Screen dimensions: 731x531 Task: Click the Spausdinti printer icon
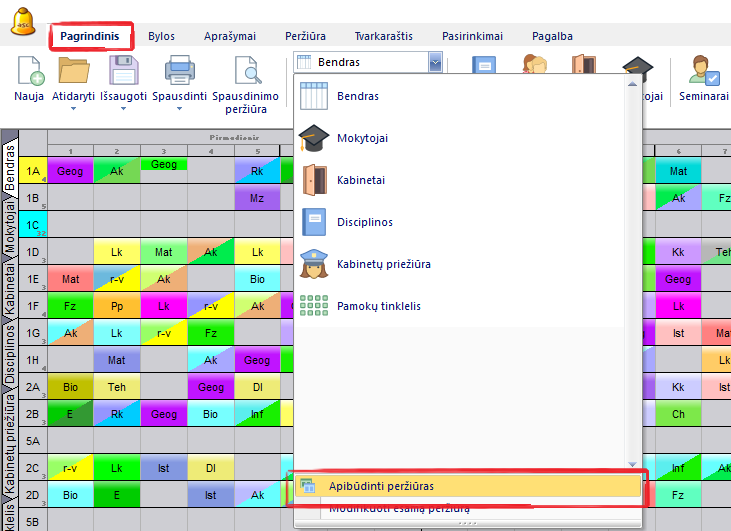pos(179,73)
